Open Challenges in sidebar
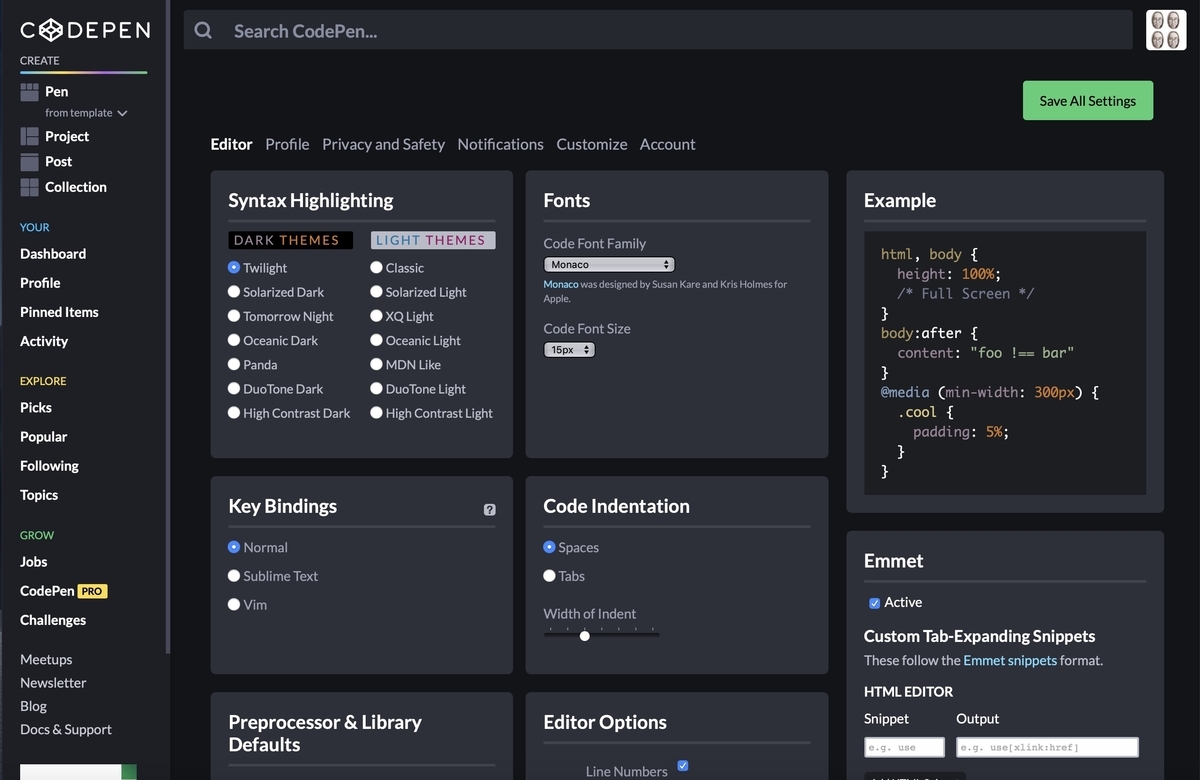This screenshot has height=780, width=1200. [53, 620]
